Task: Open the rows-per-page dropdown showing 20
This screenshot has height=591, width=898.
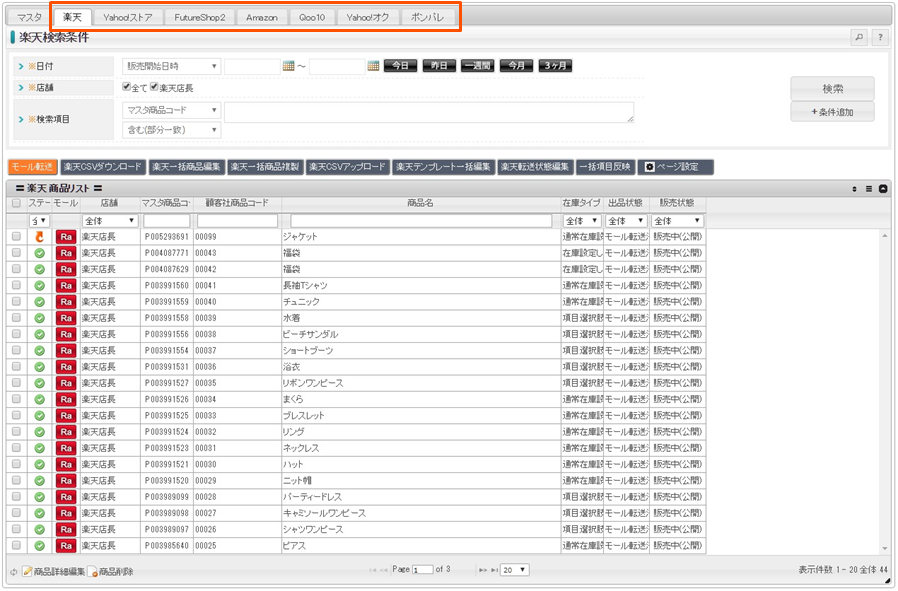Action: coord(515,570)
